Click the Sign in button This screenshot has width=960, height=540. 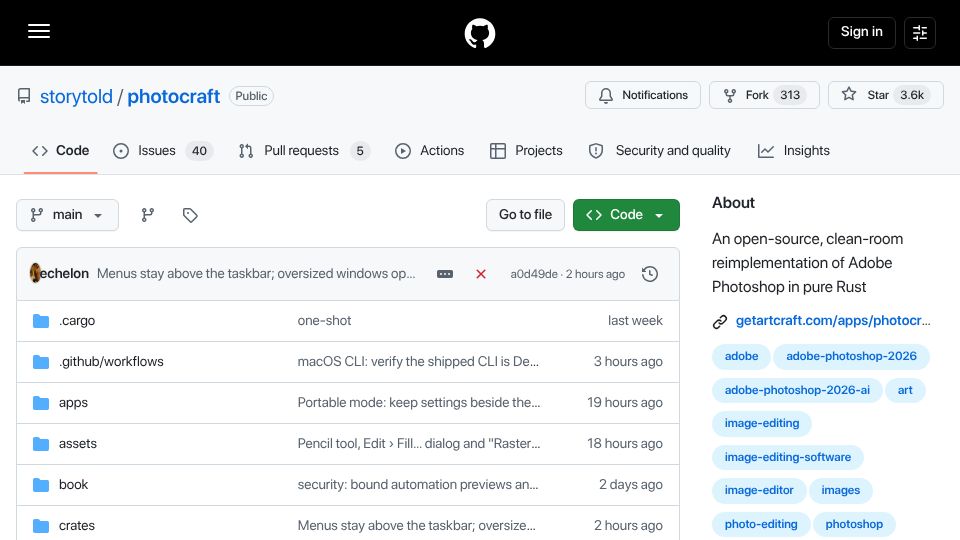[x=861, y=32]
